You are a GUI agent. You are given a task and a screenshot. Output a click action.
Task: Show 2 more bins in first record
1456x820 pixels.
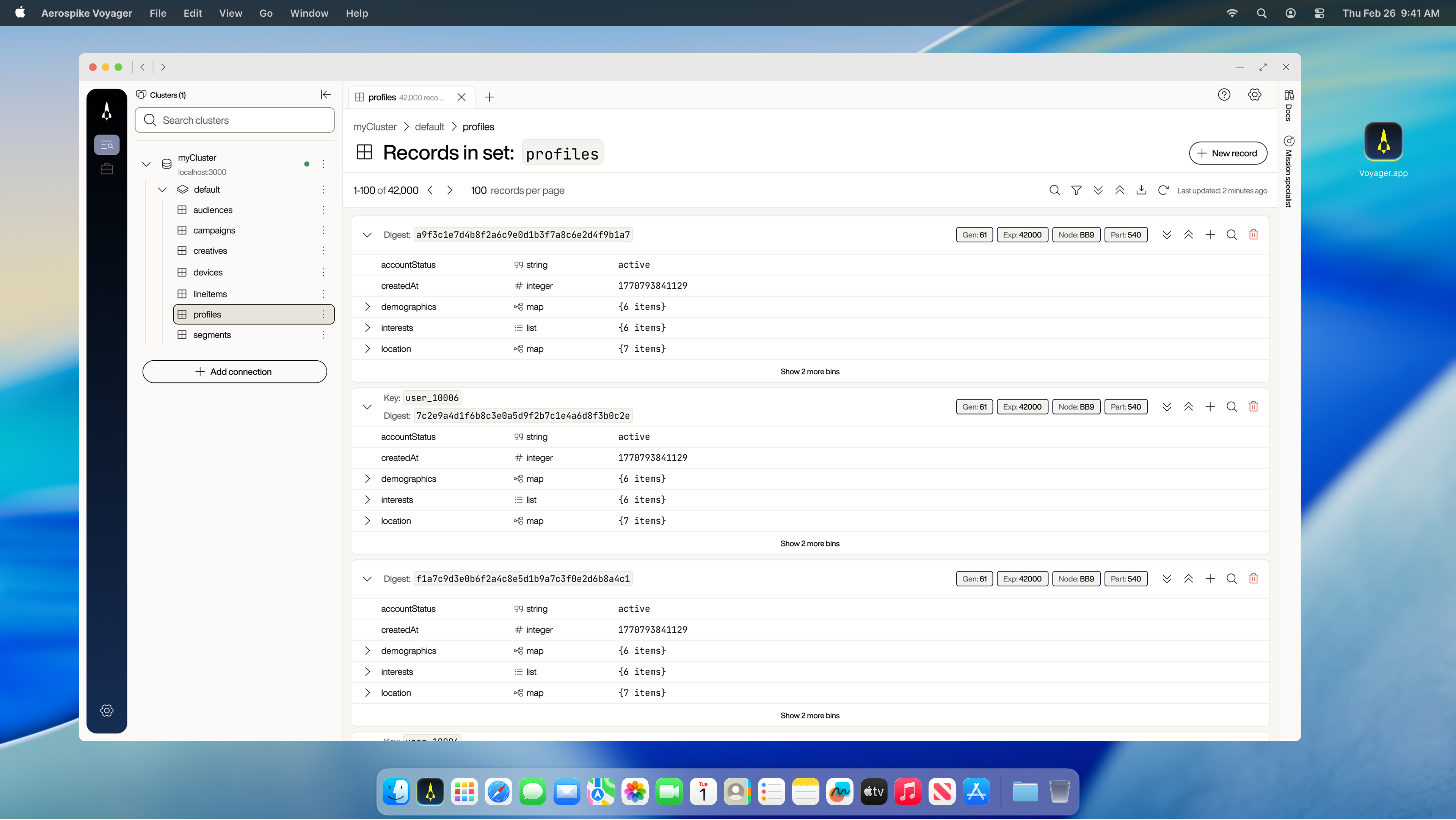[x=810, y=372]
